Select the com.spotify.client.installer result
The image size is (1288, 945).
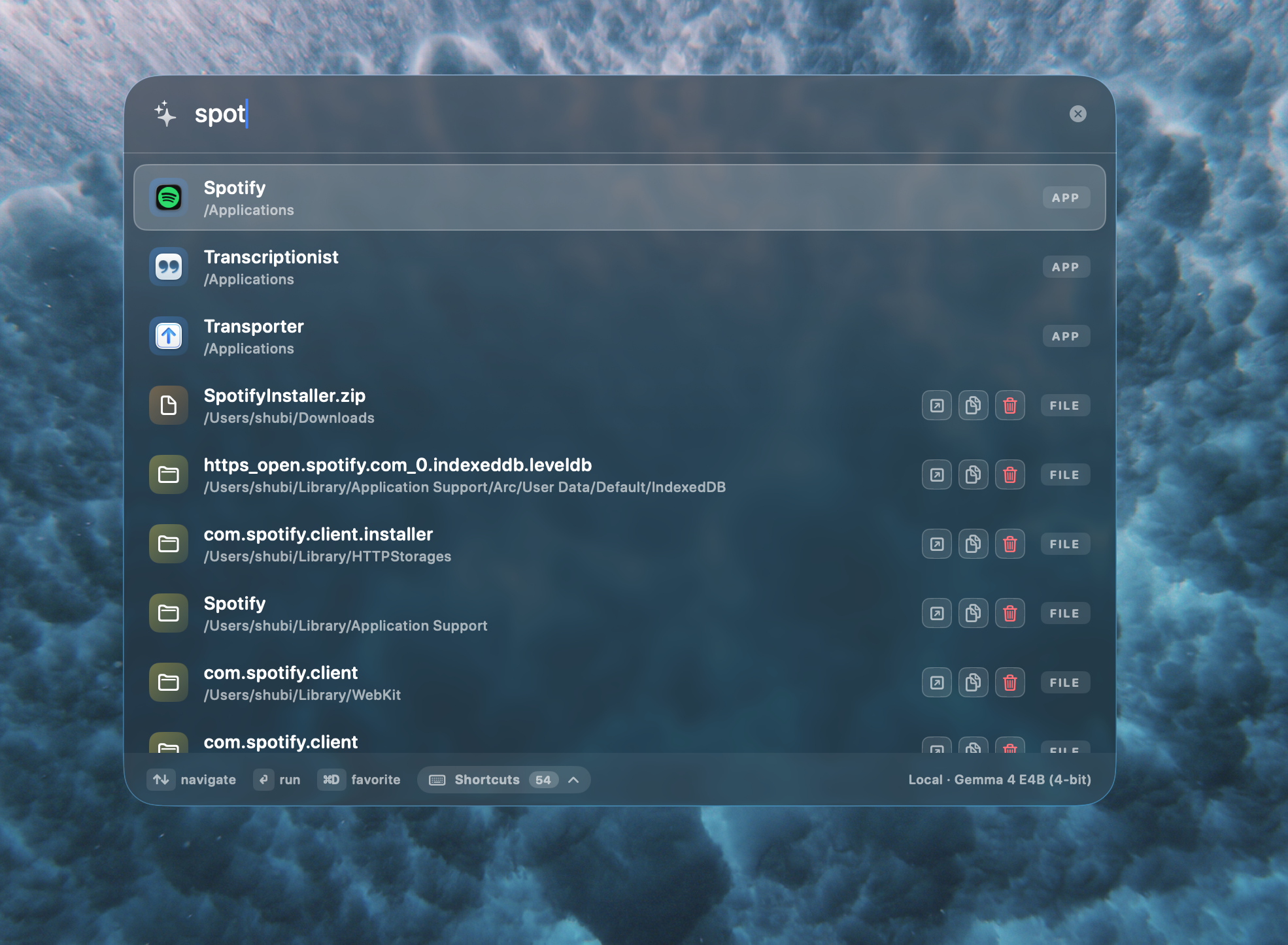coord(619,544)
